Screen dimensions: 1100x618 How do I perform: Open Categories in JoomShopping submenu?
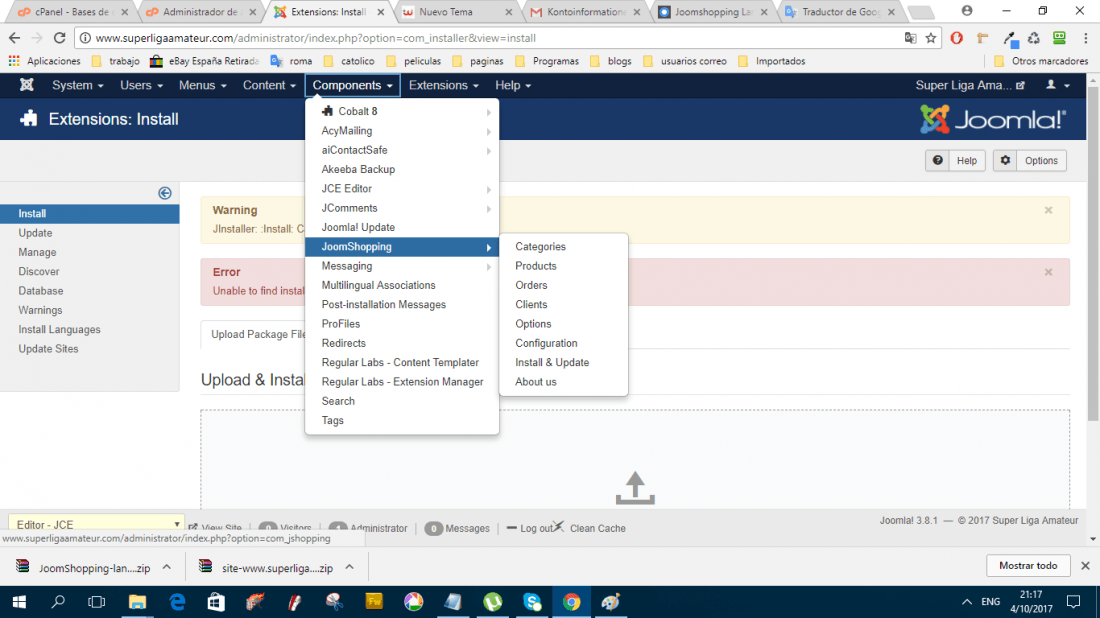tap(563, 247)
